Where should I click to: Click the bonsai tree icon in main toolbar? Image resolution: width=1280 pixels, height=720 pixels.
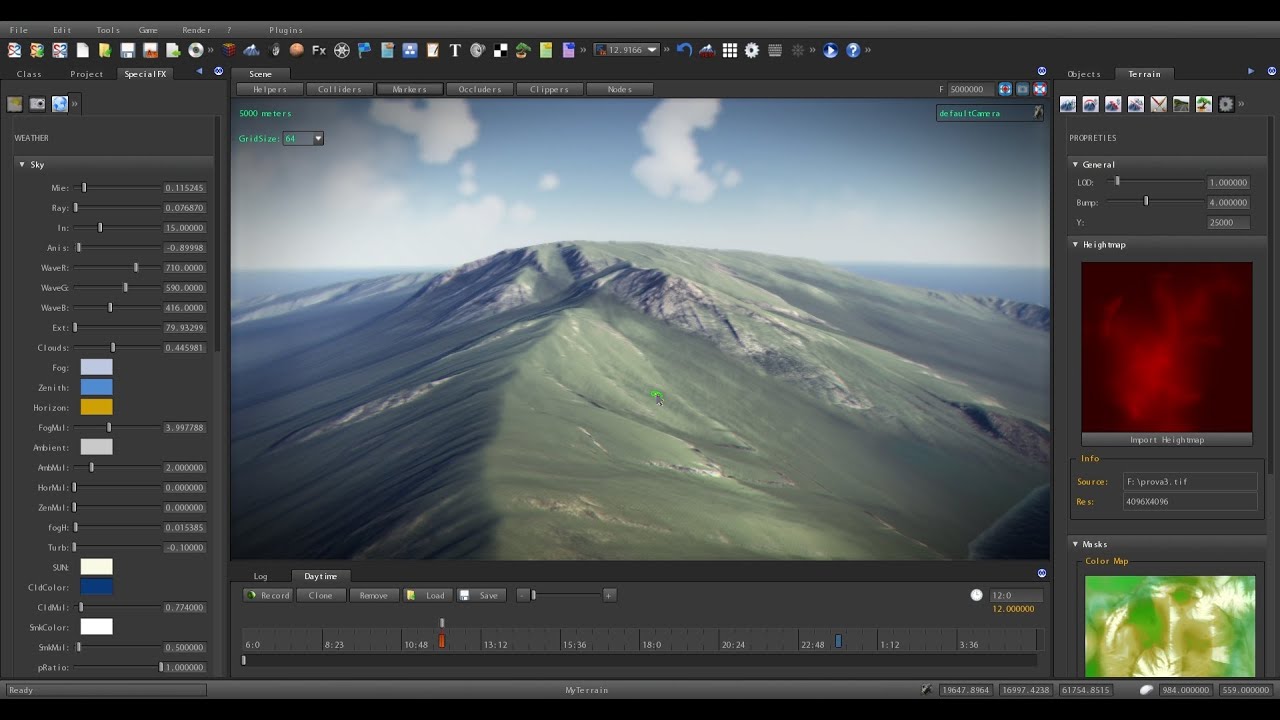click(522, 50)
